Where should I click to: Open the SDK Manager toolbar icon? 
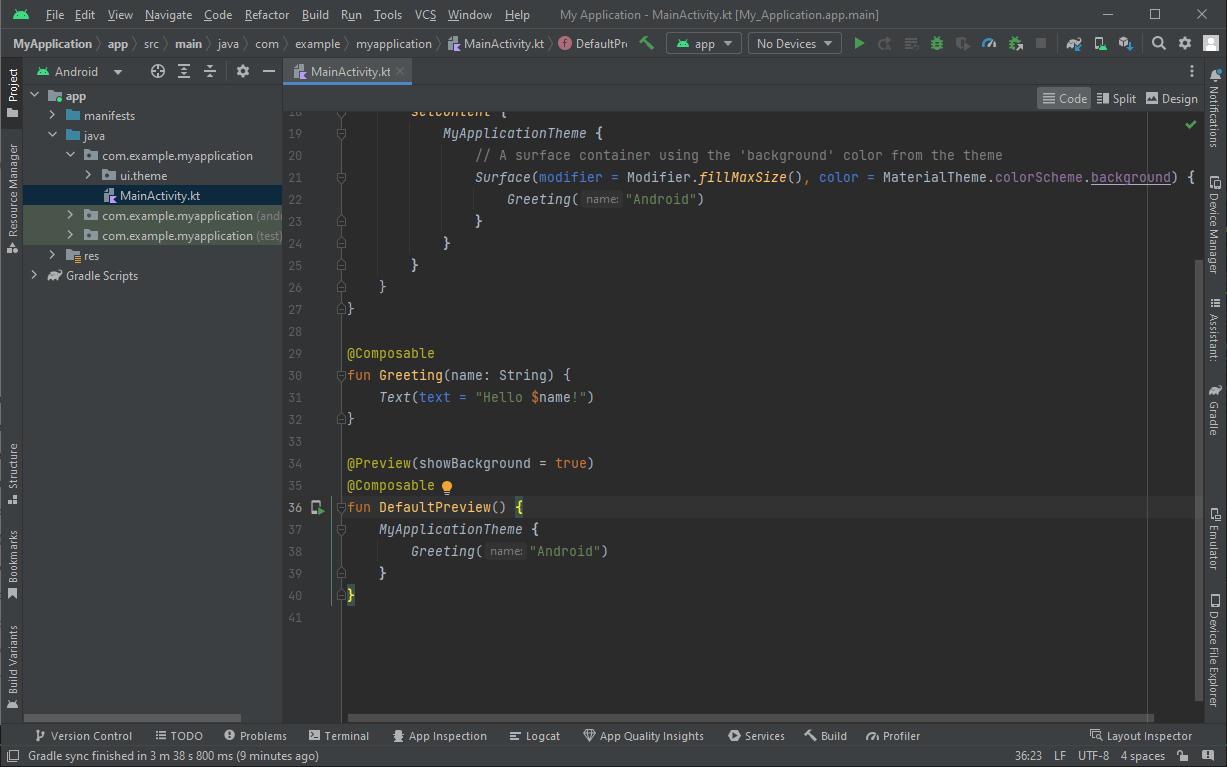(1126, 43)
